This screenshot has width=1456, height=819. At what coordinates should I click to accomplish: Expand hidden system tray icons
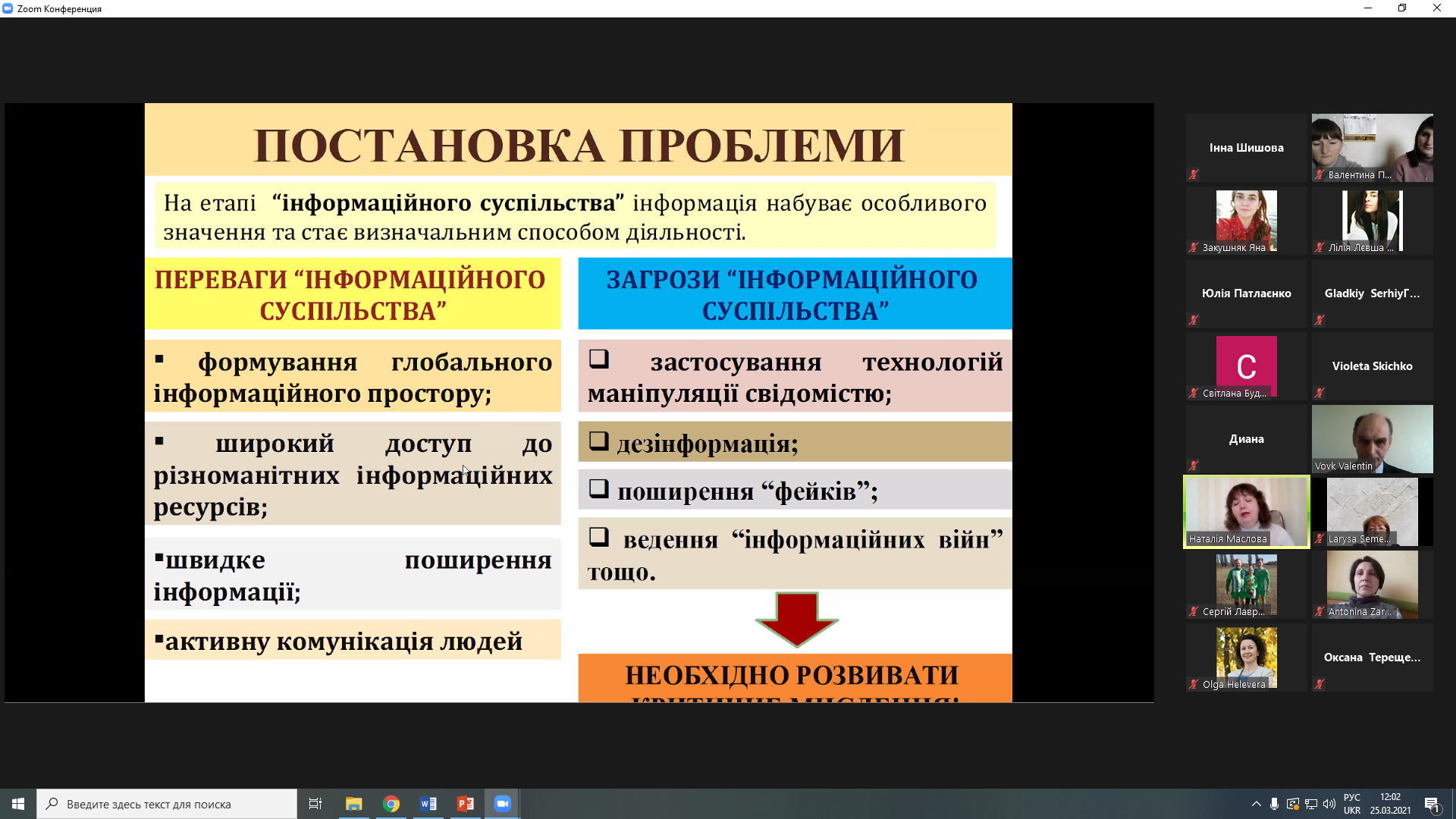pyautogui.click(x=1256, y=804)
